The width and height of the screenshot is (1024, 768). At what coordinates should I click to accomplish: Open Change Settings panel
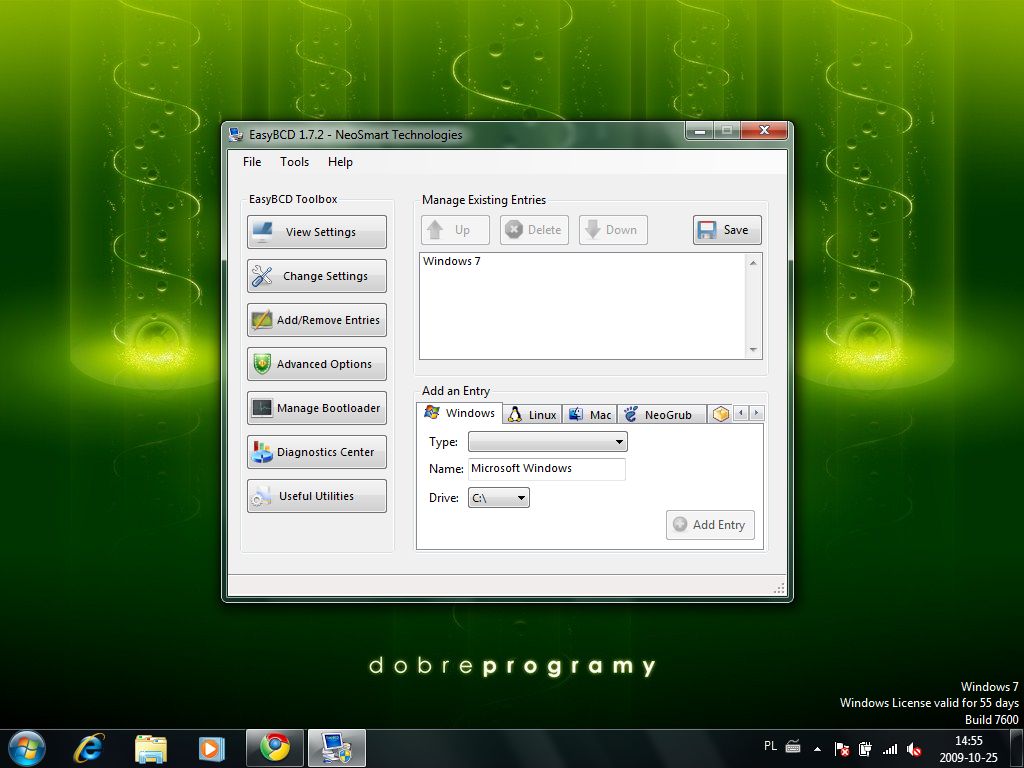[317, 276]
